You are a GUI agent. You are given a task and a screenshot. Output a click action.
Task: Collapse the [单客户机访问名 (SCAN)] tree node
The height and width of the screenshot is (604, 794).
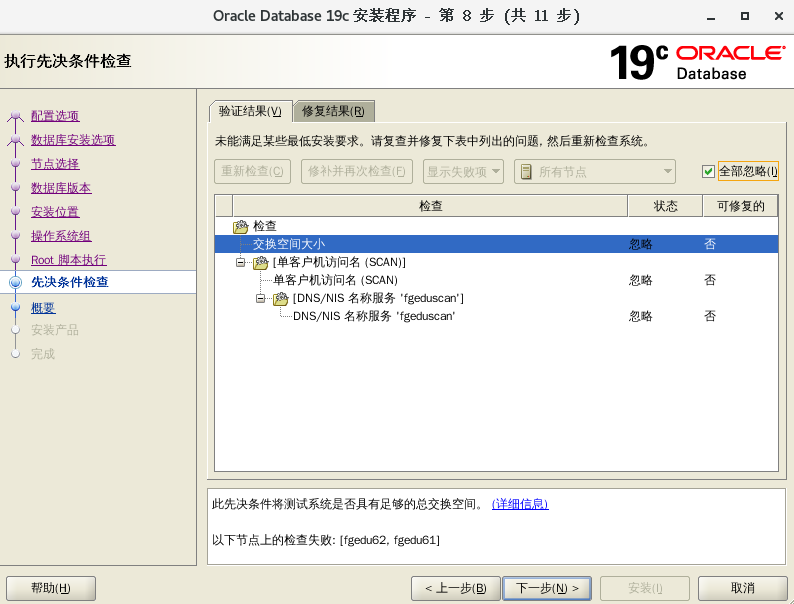point(241,262)
